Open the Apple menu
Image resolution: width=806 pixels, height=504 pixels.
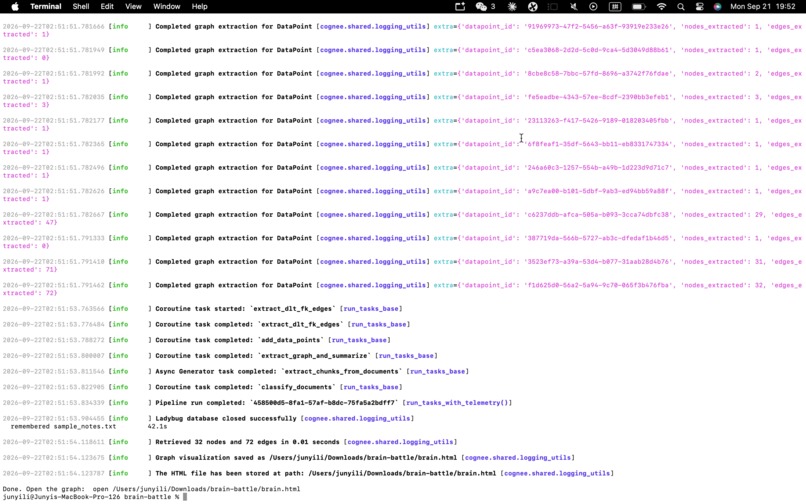coord(15,7)
